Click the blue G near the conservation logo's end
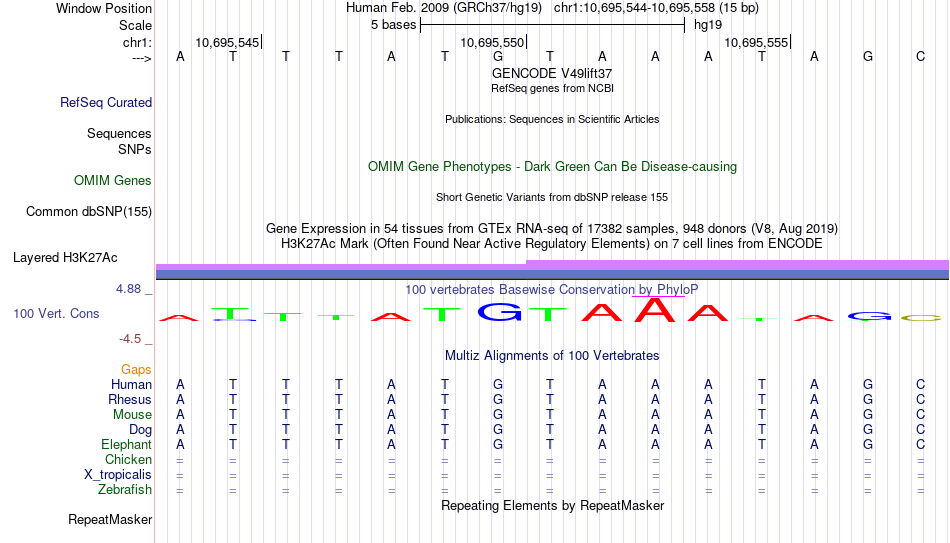950x543 pixels. click(869, 316)
